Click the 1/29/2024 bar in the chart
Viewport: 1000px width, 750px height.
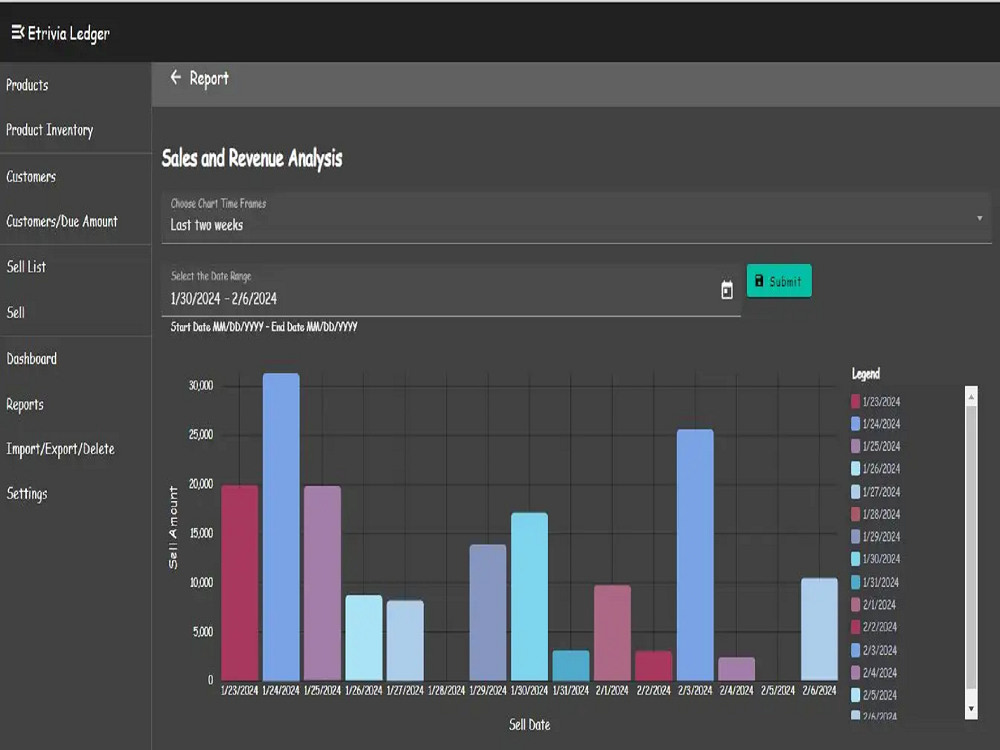488,612
